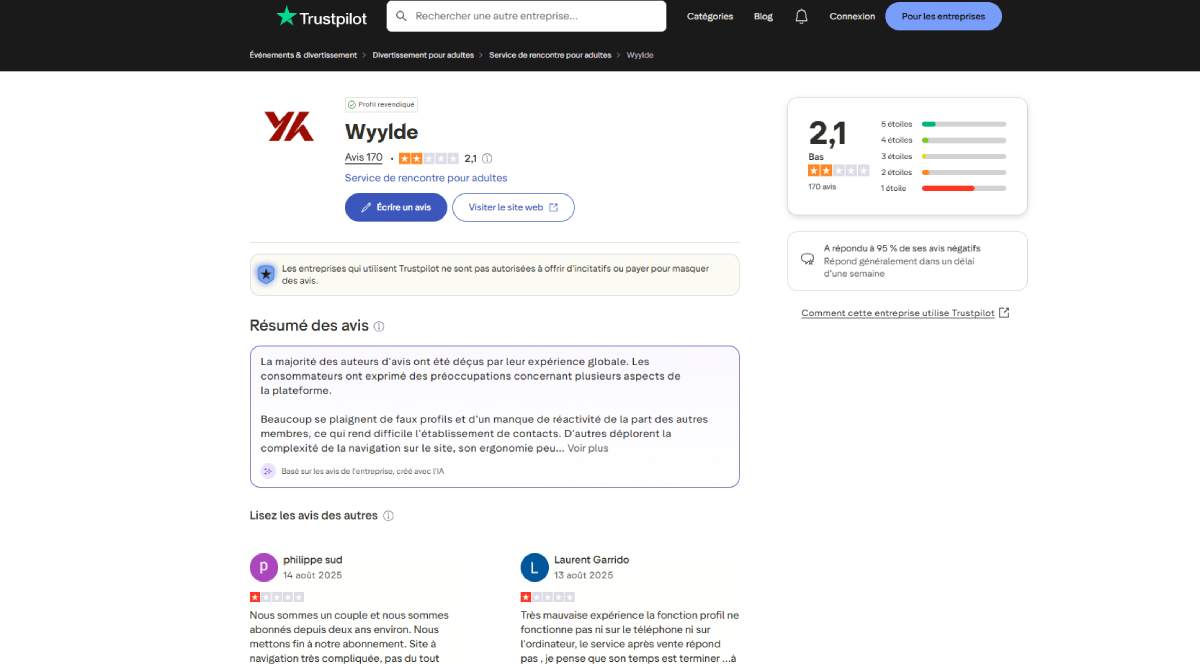Viewport: 1200px width, 664px height.
Task: Open Service de rencontre pour adultes category link
Action: point(426,178)
